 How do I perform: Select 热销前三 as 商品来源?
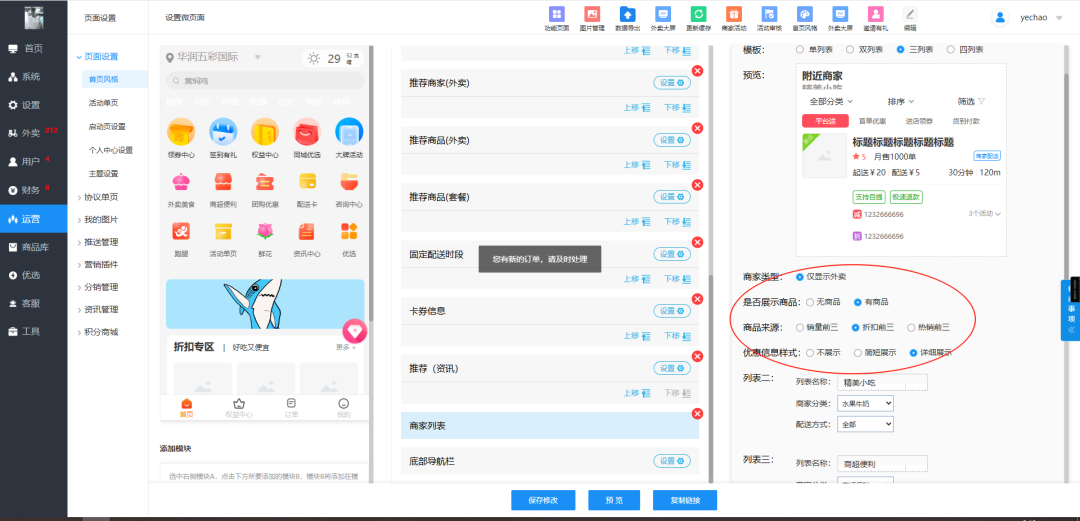point(911,327)
